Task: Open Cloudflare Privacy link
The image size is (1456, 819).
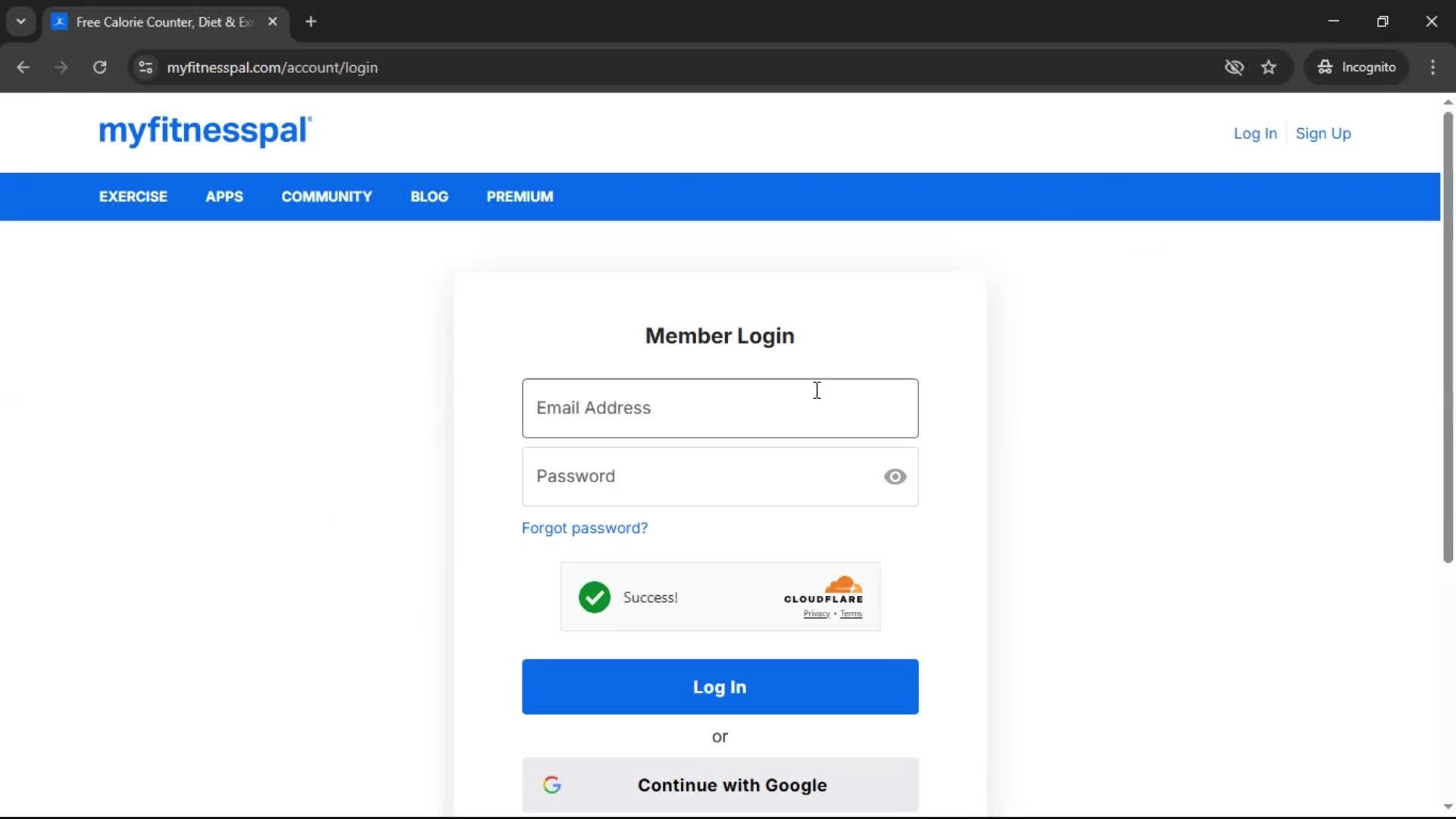Action: (x=817, y=614)
